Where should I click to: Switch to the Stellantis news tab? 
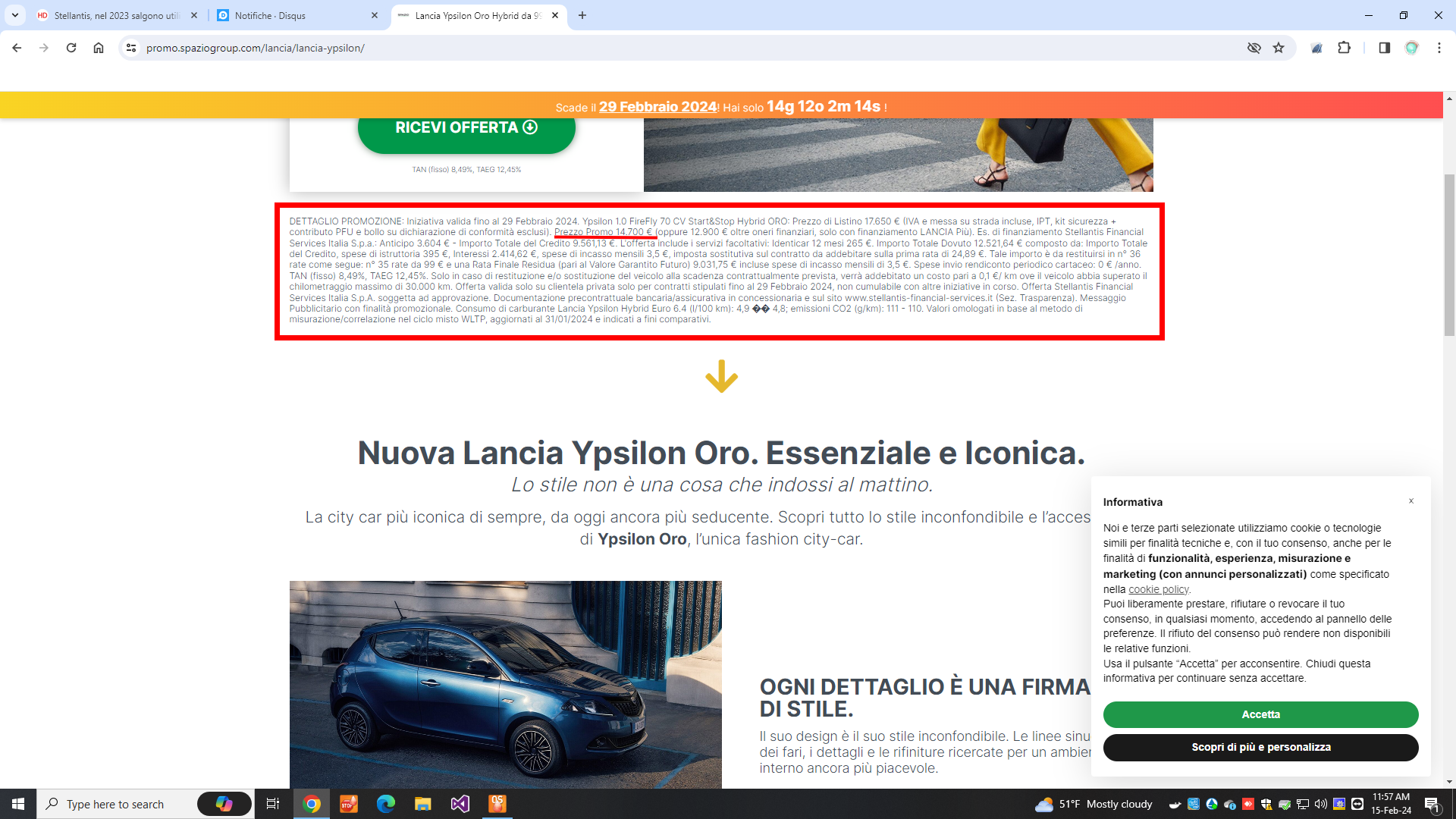pos(116,15)
